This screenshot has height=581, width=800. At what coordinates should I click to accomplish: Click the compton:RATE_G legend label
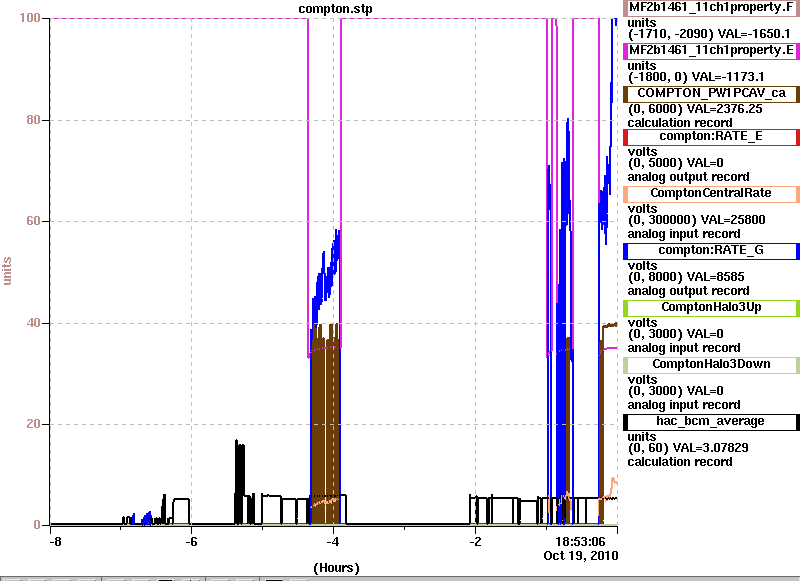711,250
